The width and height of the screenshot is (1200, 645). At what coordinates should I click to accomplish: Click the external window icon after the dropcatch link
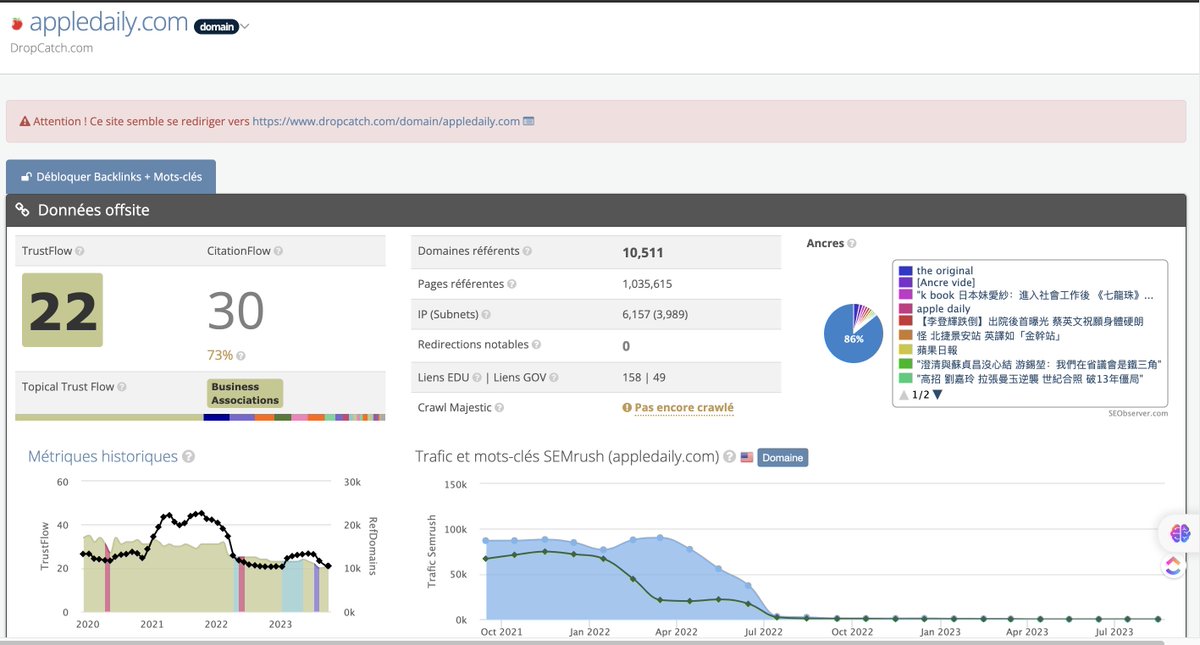pyautogui.click(x=529, y=121)
